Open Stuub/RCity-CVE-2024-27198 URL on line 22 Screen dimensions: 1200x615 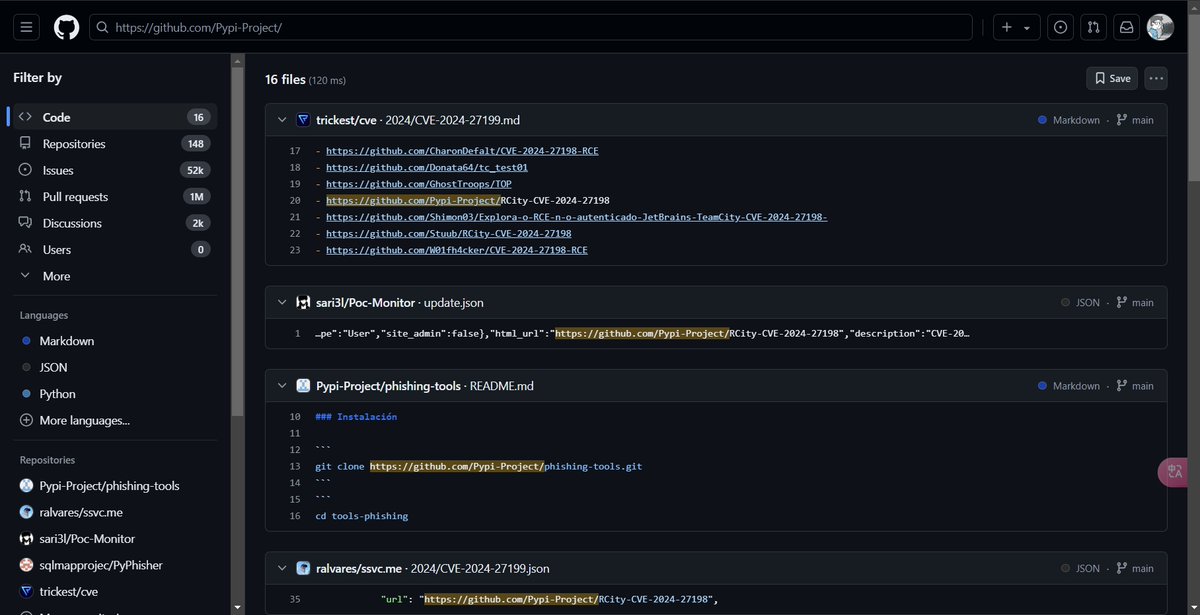(x=448, y=233)
